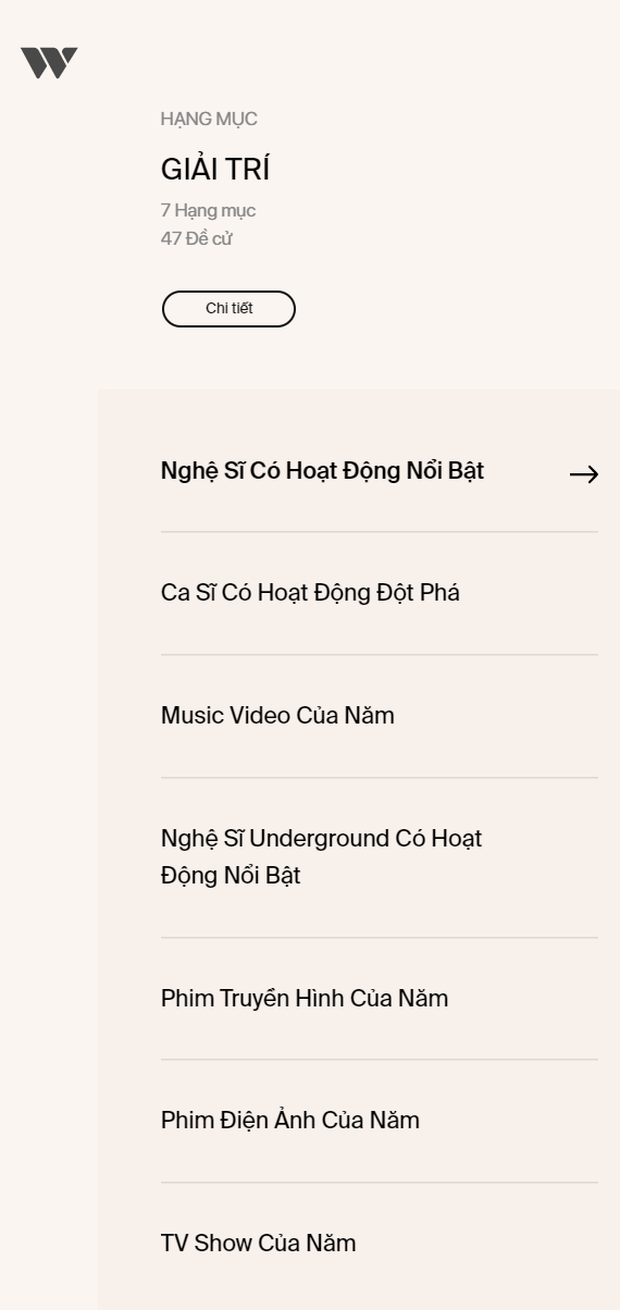Click the Động Nổi Bật second line of Underground entry
This screenshot has width=620, height=1310.
(231, 875)
